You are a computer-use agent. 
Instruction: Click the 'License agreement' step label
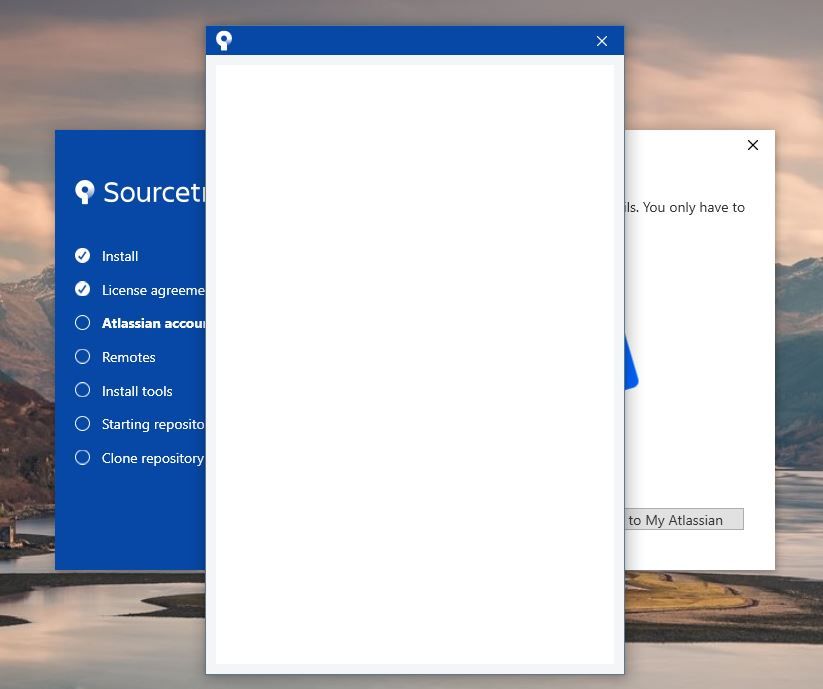[x=153, y=290]
